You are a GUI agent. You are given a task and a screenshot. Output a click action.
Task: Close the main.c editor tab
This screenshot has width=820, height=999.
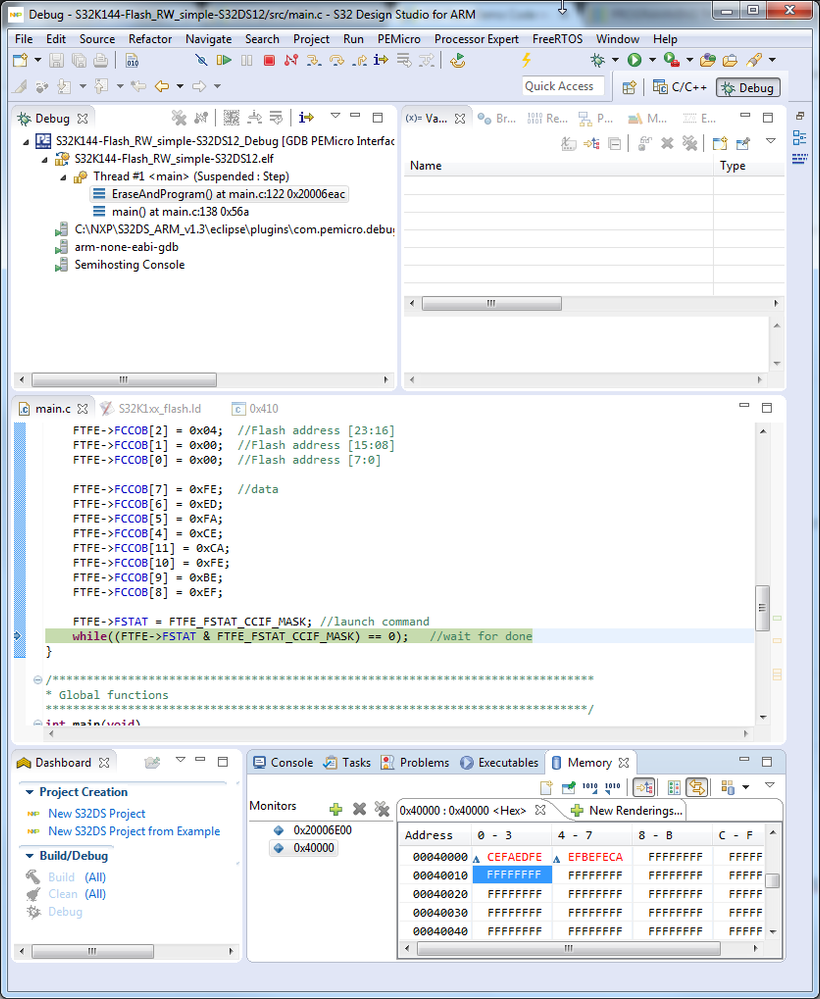(x=82, y=409)
